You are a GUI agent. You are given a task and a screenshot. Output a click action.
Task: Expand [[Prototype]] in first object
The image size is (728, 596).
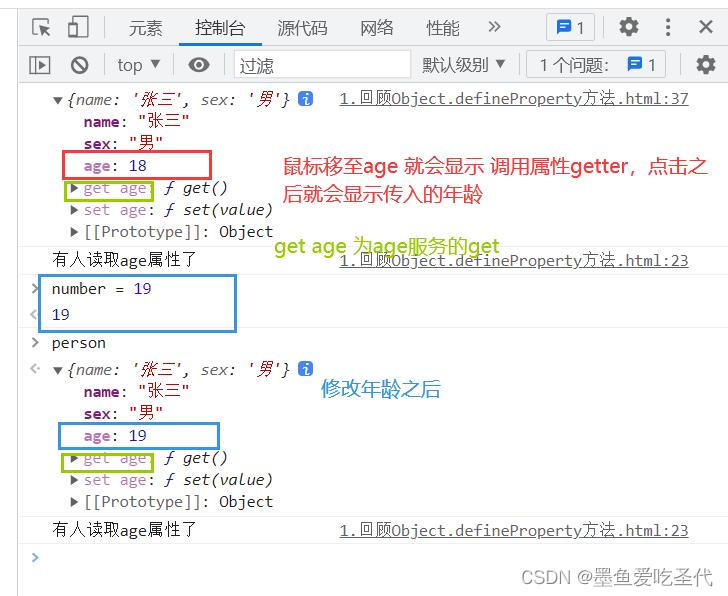tap(74, 231)
